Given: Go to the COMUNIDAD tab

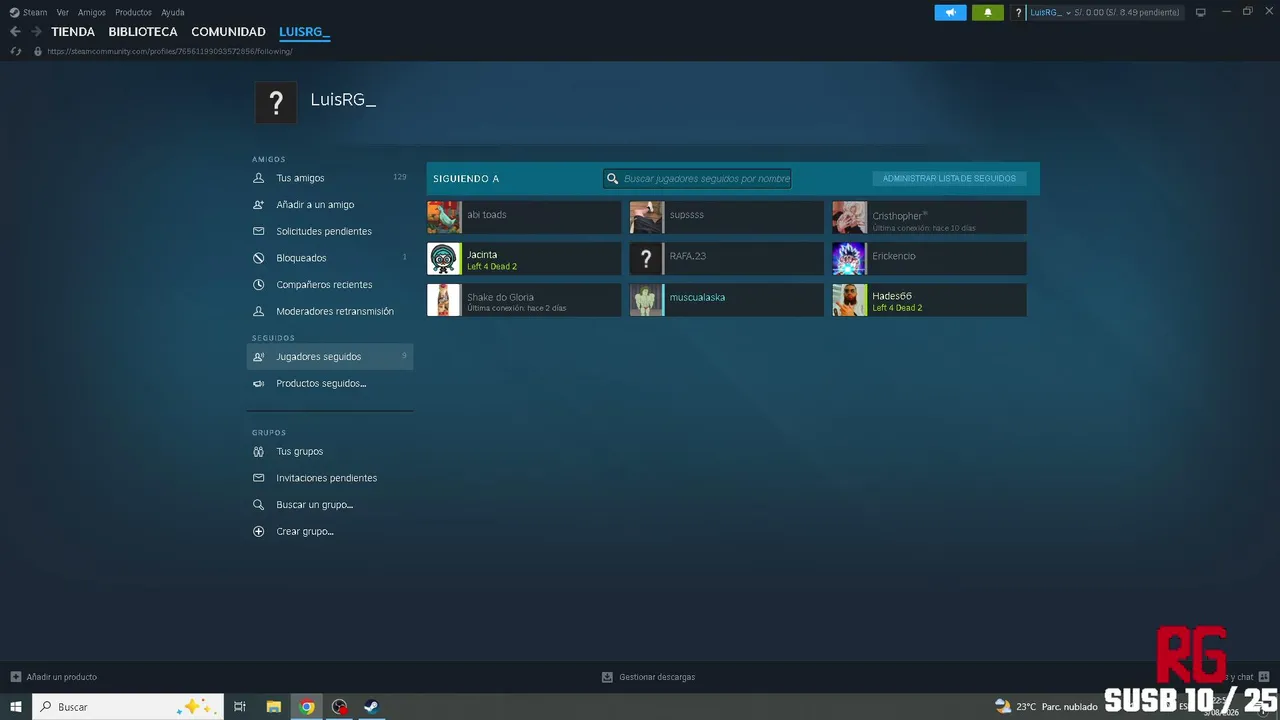Looking at the screenshot, I should [228, 32].
